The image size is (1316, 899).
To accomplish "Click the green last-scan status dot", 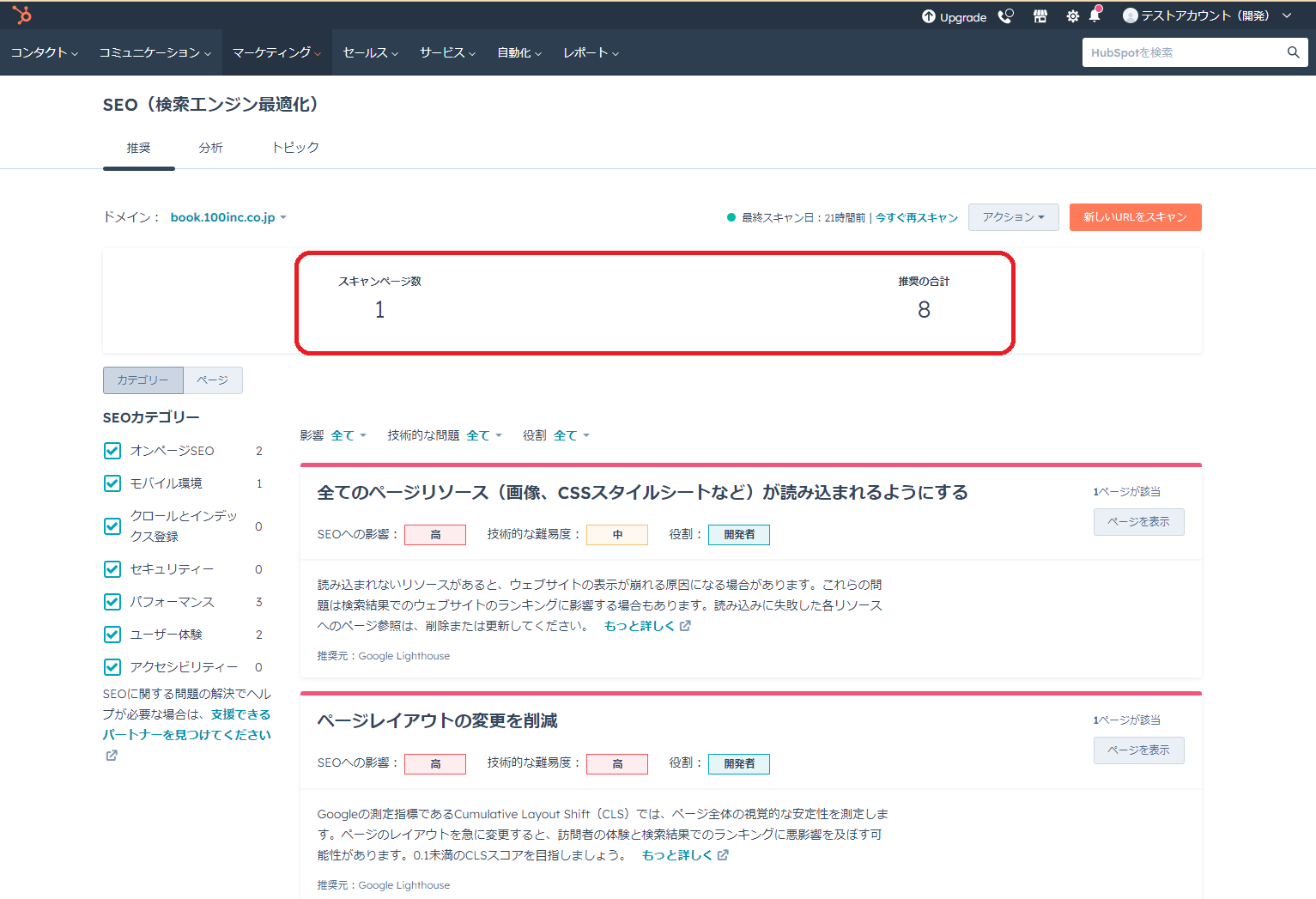I will click(x=731, y=217).
